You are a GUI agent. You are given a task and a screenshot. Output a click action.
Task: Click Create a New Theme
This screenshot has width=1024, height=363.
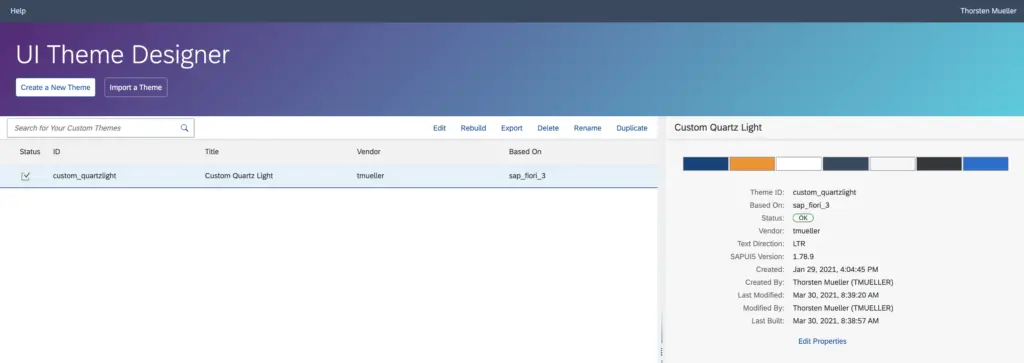coord(56,87)
